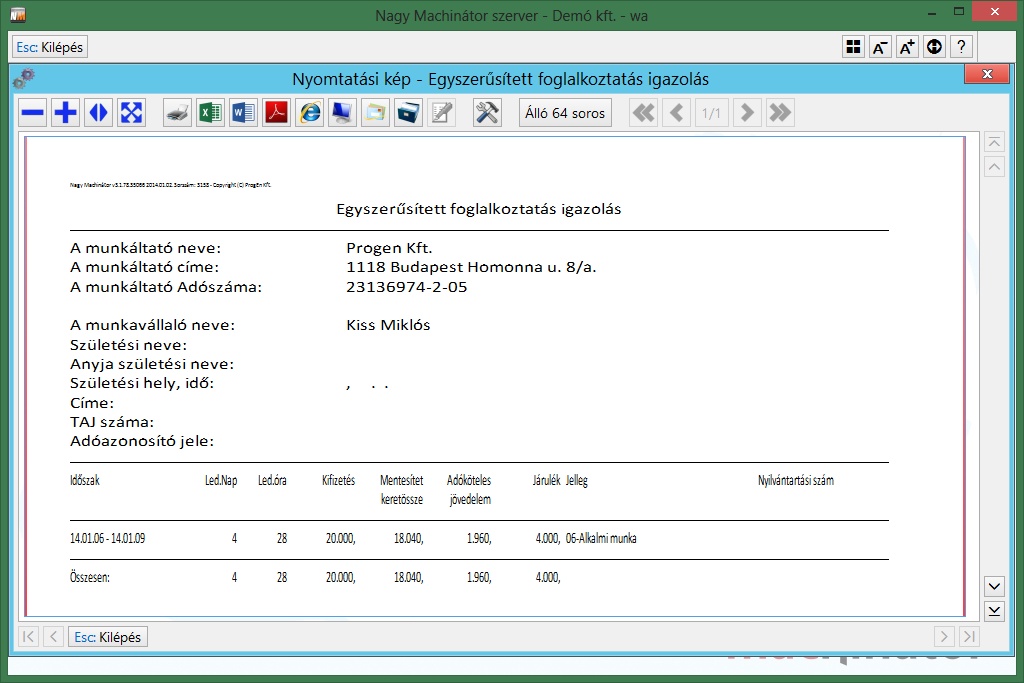This screenshot has height=683, width=1024.
Task: Open the hammer and wrench settings
Action: 487,113
